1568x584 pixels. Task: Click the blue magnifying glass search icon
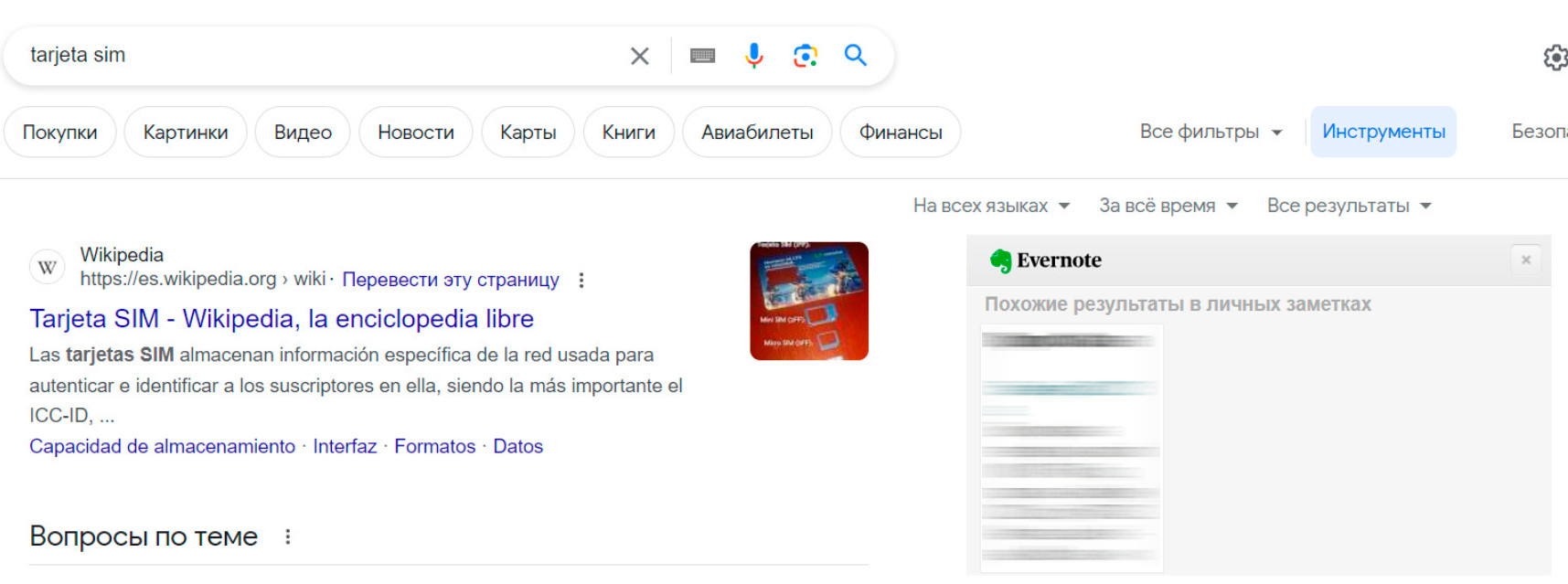coord(855,55)
